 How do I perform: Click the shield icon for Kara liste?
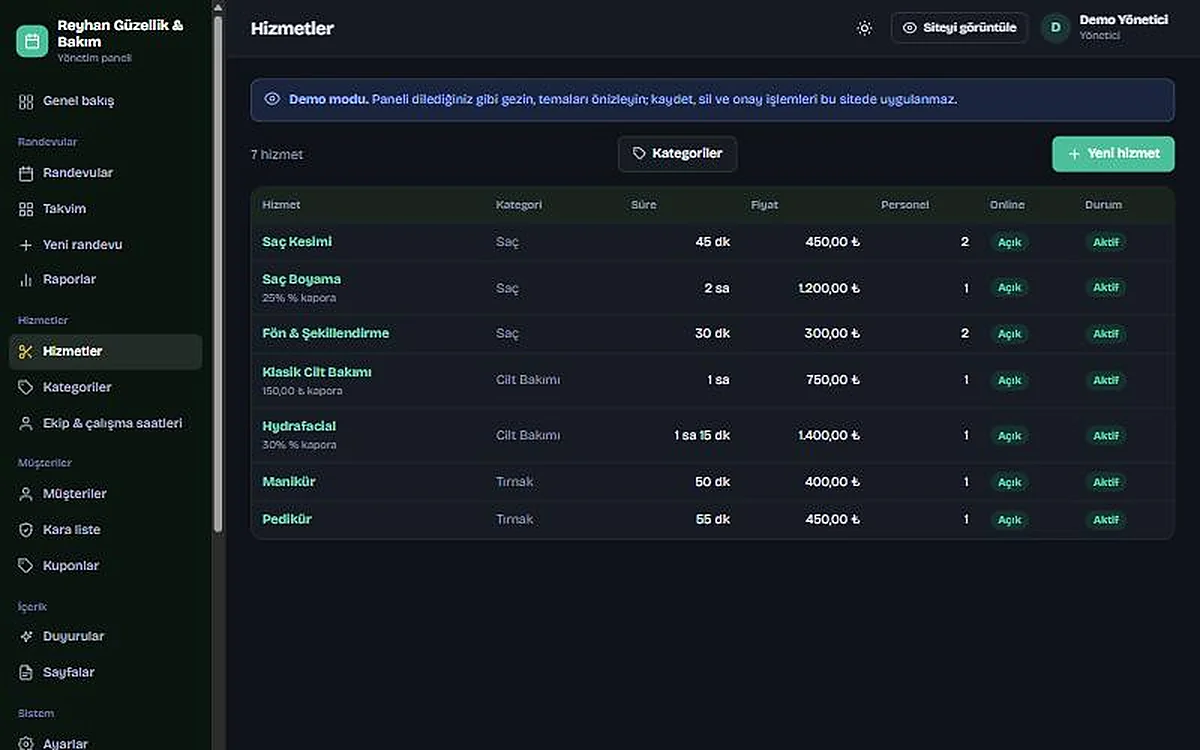[x=26, y=530]
